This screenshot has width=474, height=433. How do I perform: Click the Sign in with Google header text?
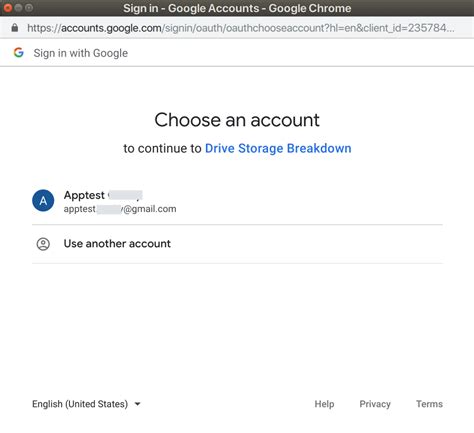point(81,53)
